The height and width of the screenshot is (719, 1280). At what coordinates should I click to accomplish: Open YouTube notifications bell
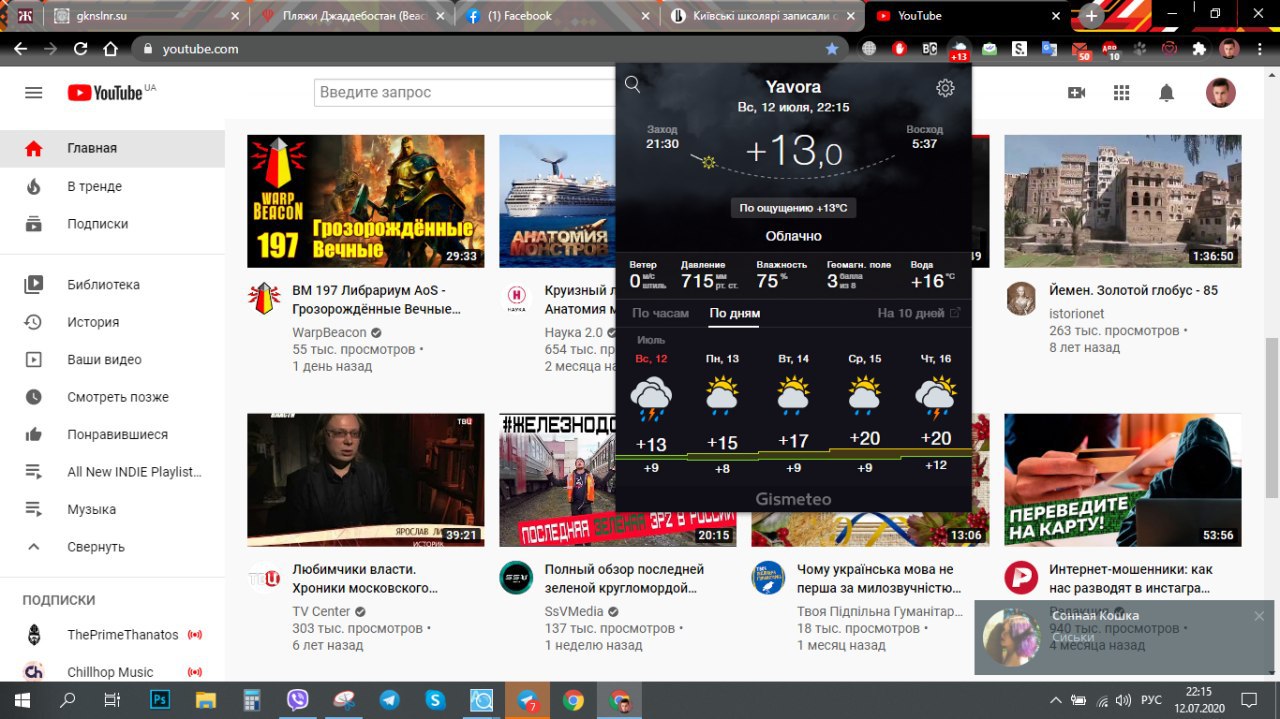(x=1166, y=92)
